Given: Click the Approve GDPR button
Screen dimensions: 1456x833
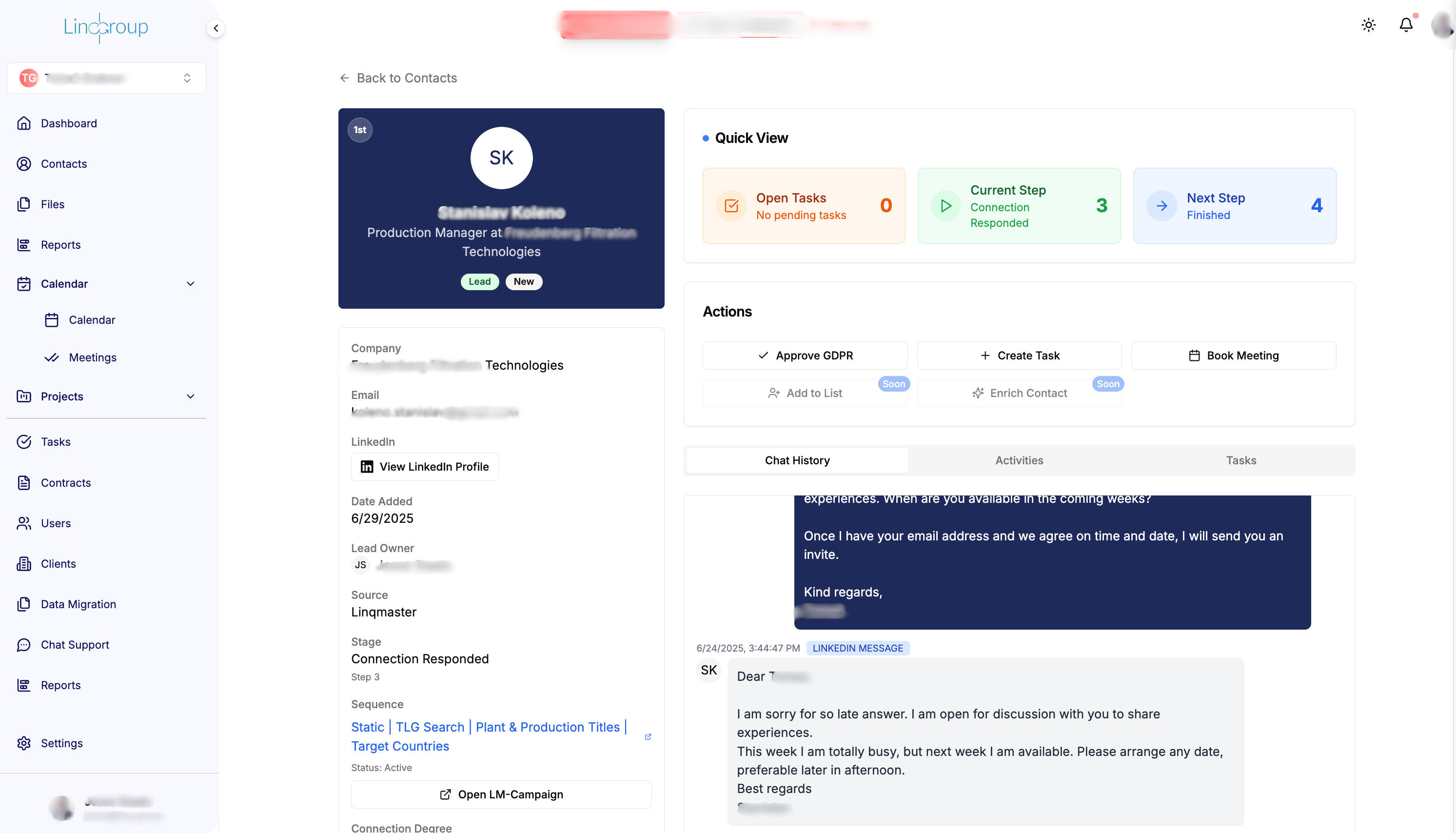Looking at the screenshot, I should [x=805, y=355].
